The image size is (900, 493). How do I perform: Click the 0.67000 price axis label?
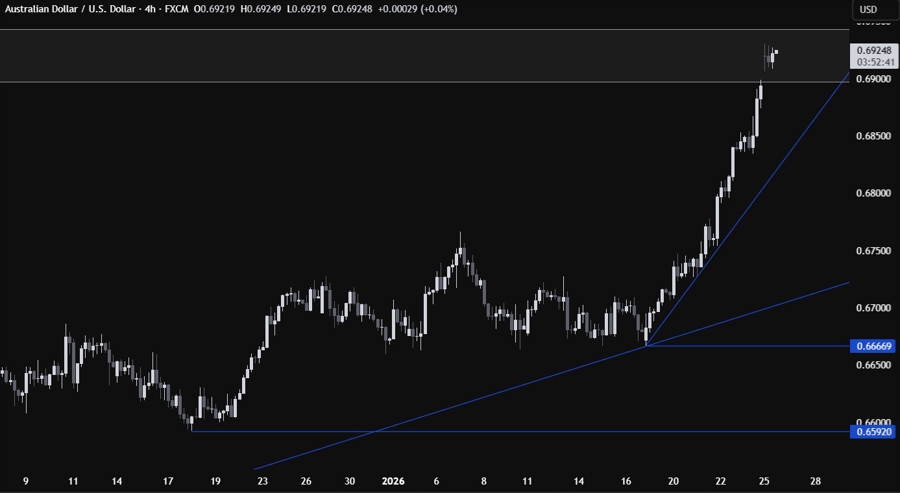pyautogui.click(x=874, y=308)
